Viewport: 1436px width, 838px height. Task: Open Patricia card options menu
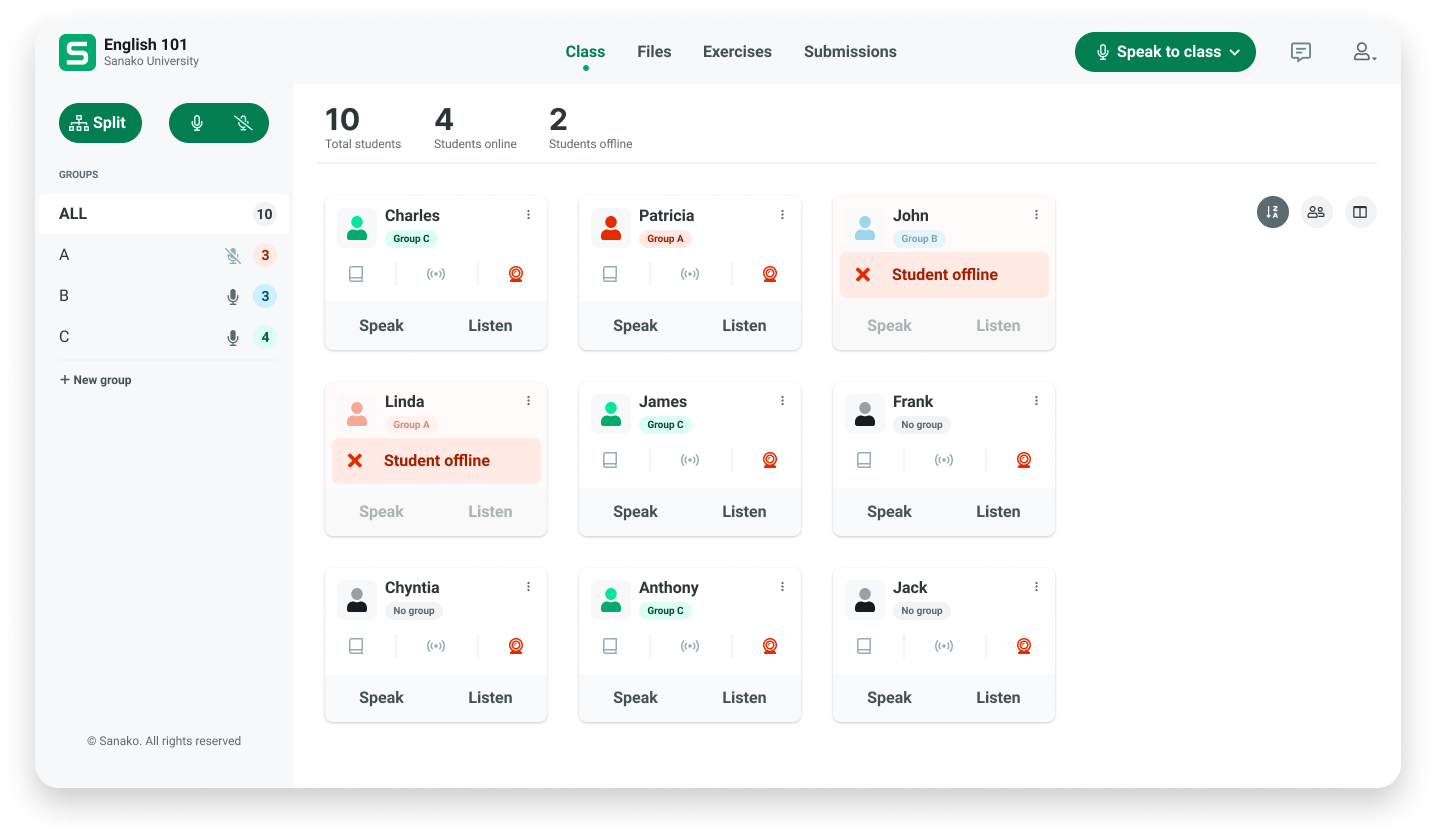pos(782,215)
